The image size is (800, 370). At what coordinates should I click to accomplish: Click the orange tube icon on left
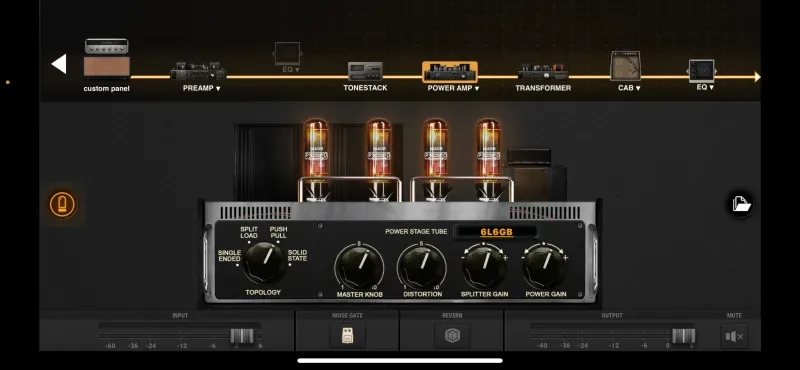coord(62,204)
